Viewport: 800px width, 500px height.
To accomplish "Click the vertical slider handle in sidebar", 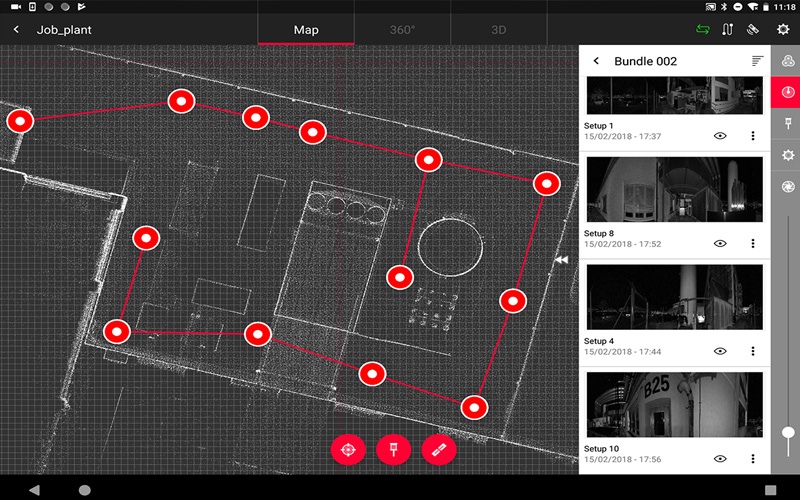I will point(788,433).
